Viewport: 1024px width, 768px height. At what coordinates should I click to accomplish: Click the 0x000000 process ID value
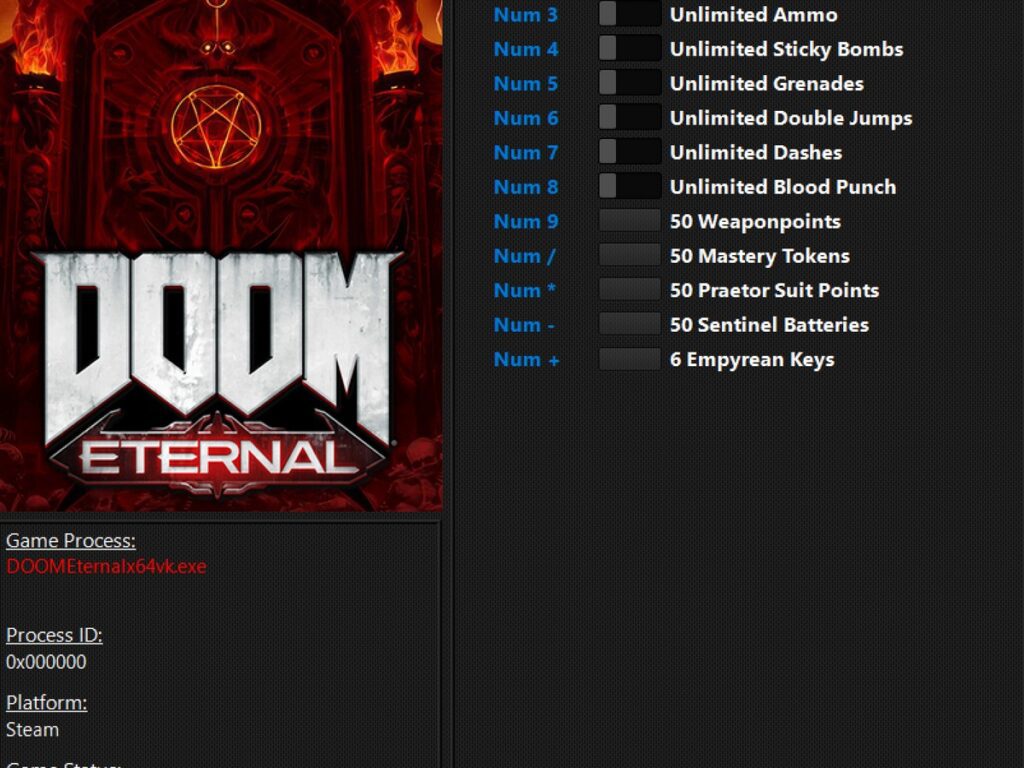(x=46, y=662)
